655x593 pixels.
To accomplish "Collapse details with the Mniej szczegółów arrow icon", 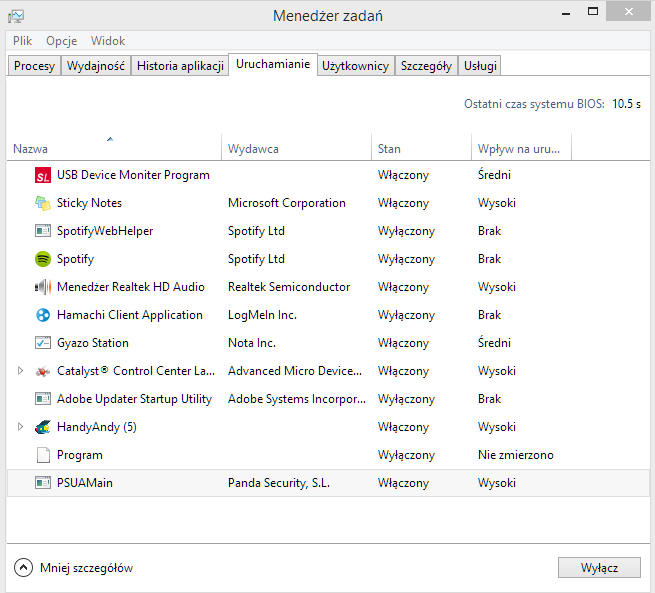I will click(x=23, y=568).
